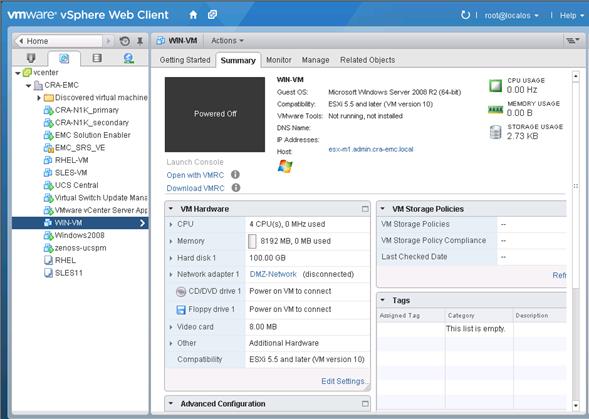
Task: Collapse the Tags section
Action: point(383,300)
